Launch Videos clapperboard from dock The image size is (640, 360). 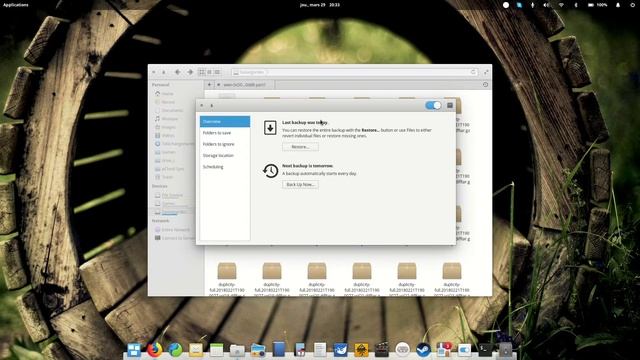pos(382,350)
